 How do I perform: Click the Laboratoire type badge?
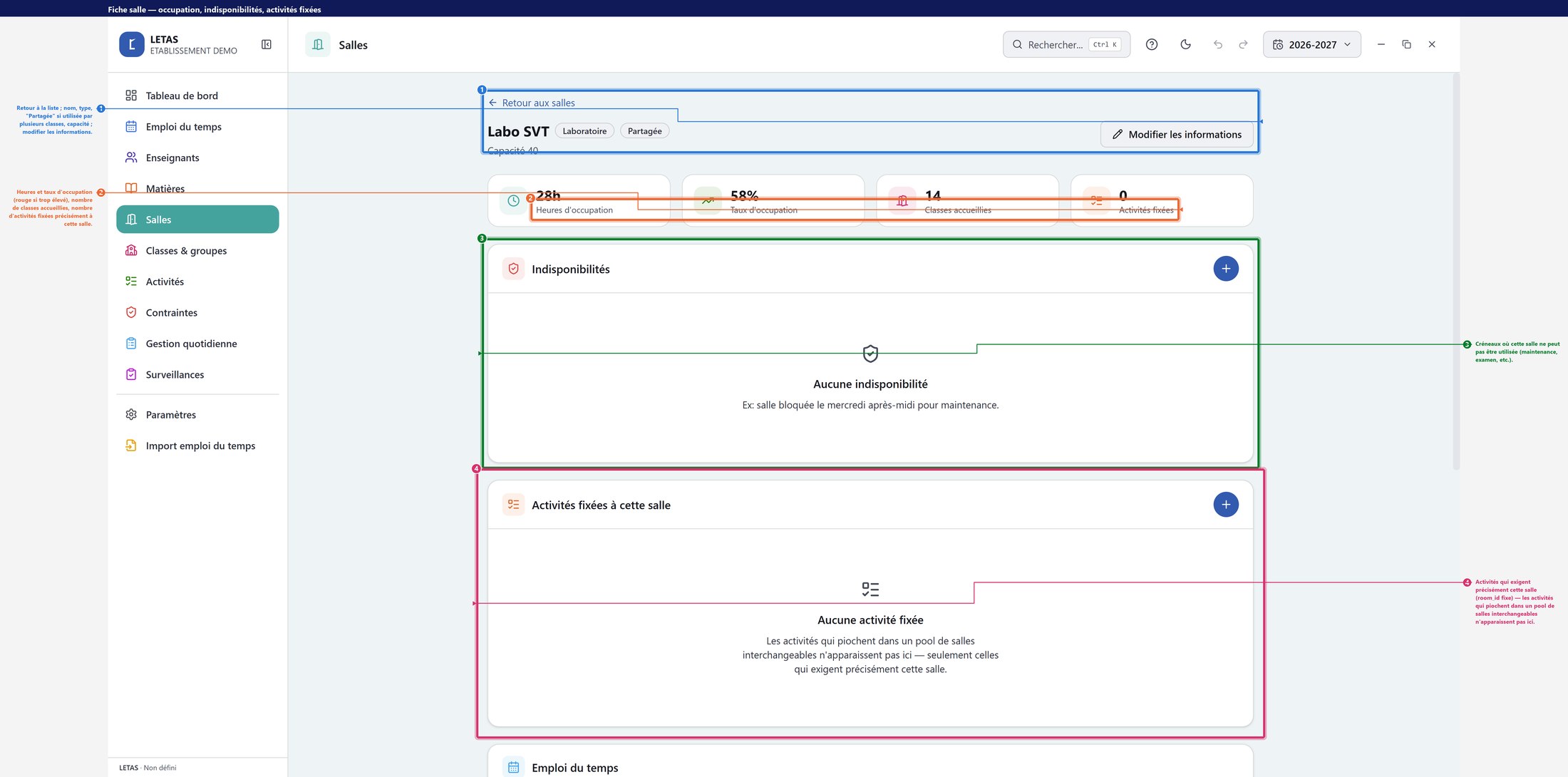[x=584, y=131]
